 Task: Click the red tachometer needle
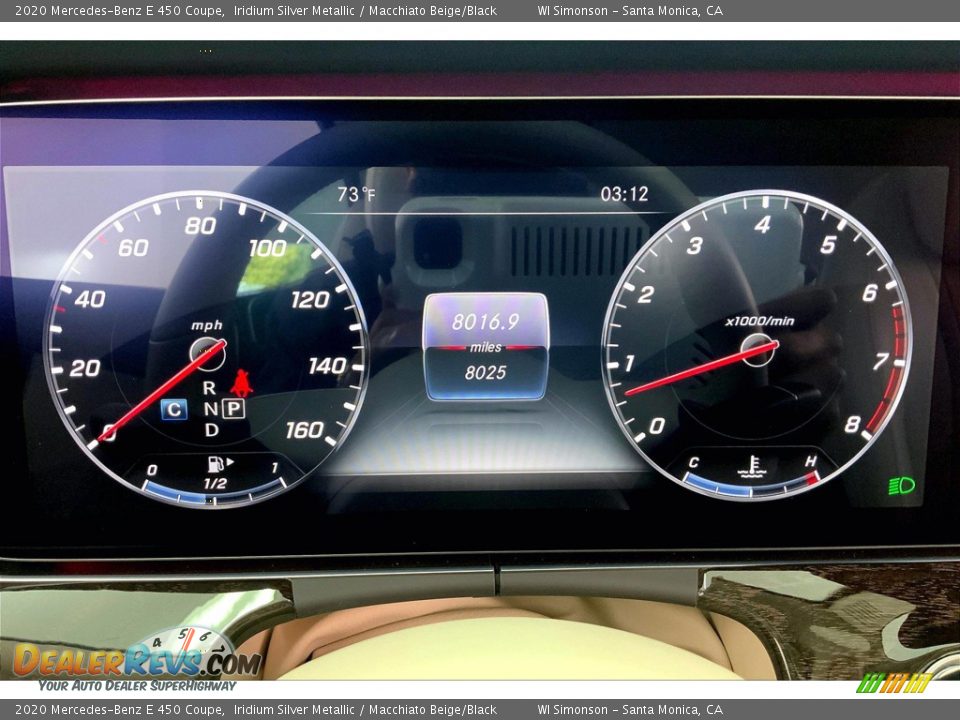tap(702, 368)
